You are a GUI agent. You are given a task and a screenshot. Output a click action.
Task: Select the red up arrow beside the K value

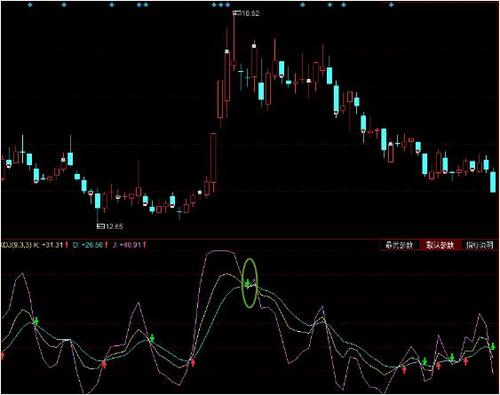[x=67, y=245]
